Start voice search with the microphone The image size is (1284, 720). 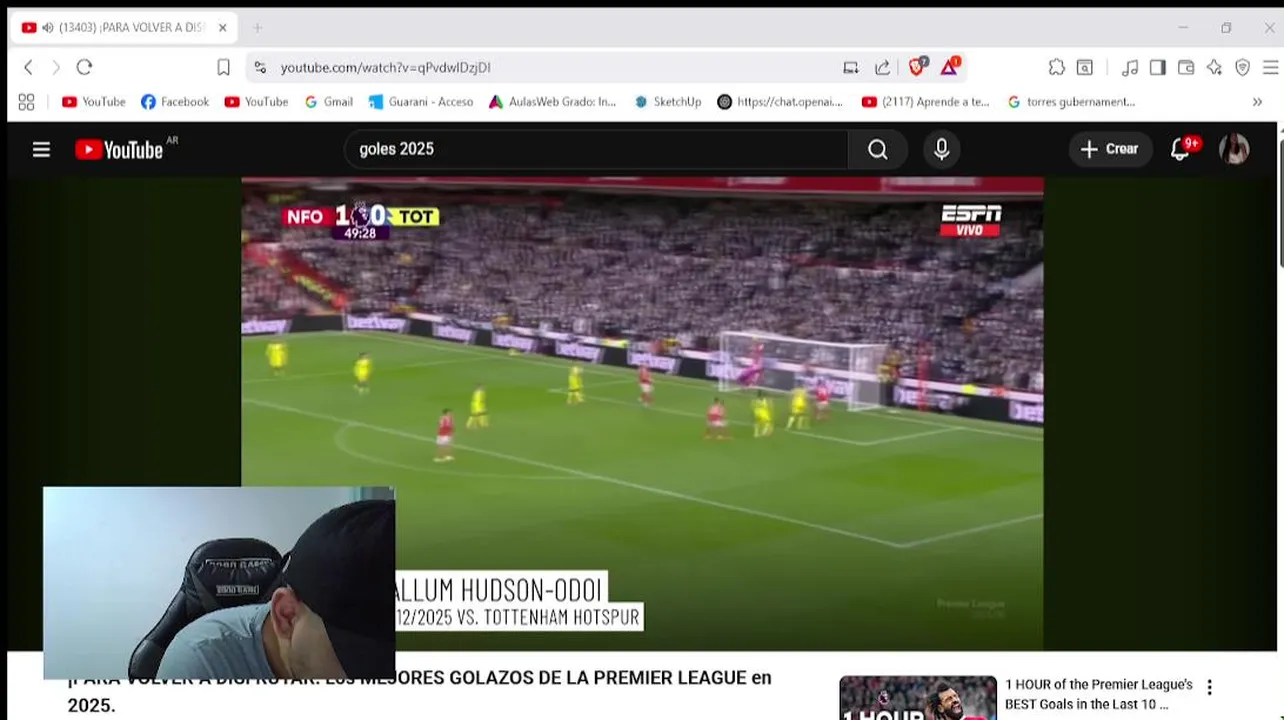(941, 149)
